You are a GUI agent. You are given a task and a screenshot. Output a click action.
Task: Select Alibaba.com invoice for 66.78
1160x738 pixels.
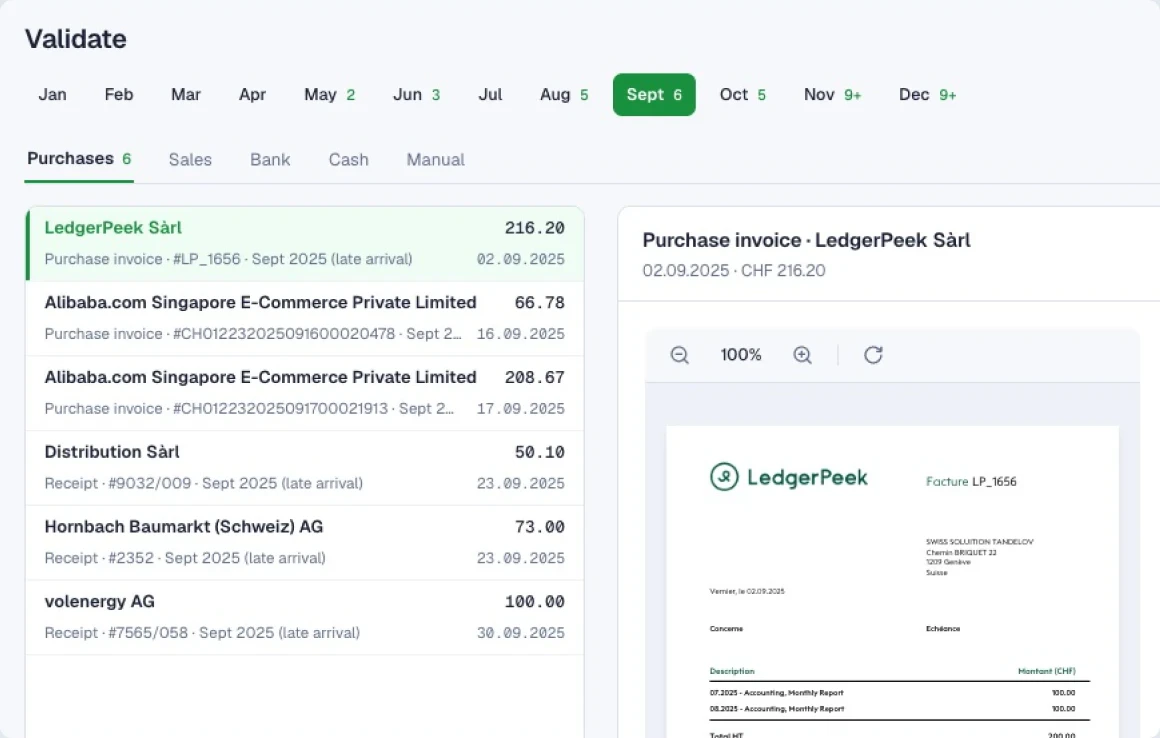[x=305, y=319]
